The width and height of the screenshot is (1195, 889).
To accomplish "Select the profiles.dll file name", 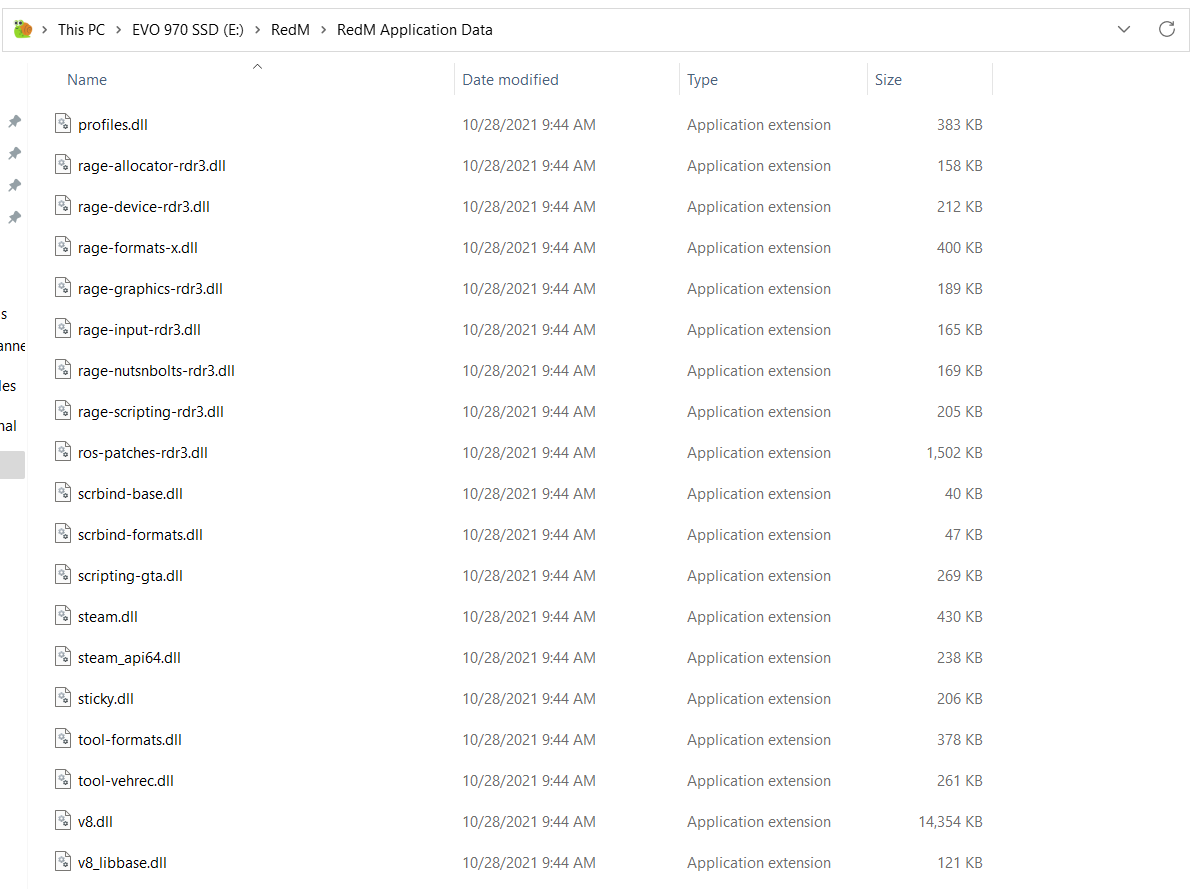I will click(x=113, y=125).
